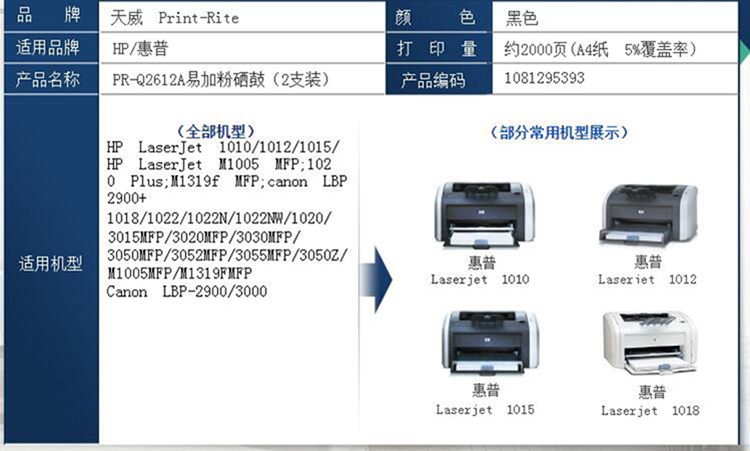The width and height of the screenshot is (750, 451).
Task: Click the Laserjet 1015 caption
Action: point(485,410)
